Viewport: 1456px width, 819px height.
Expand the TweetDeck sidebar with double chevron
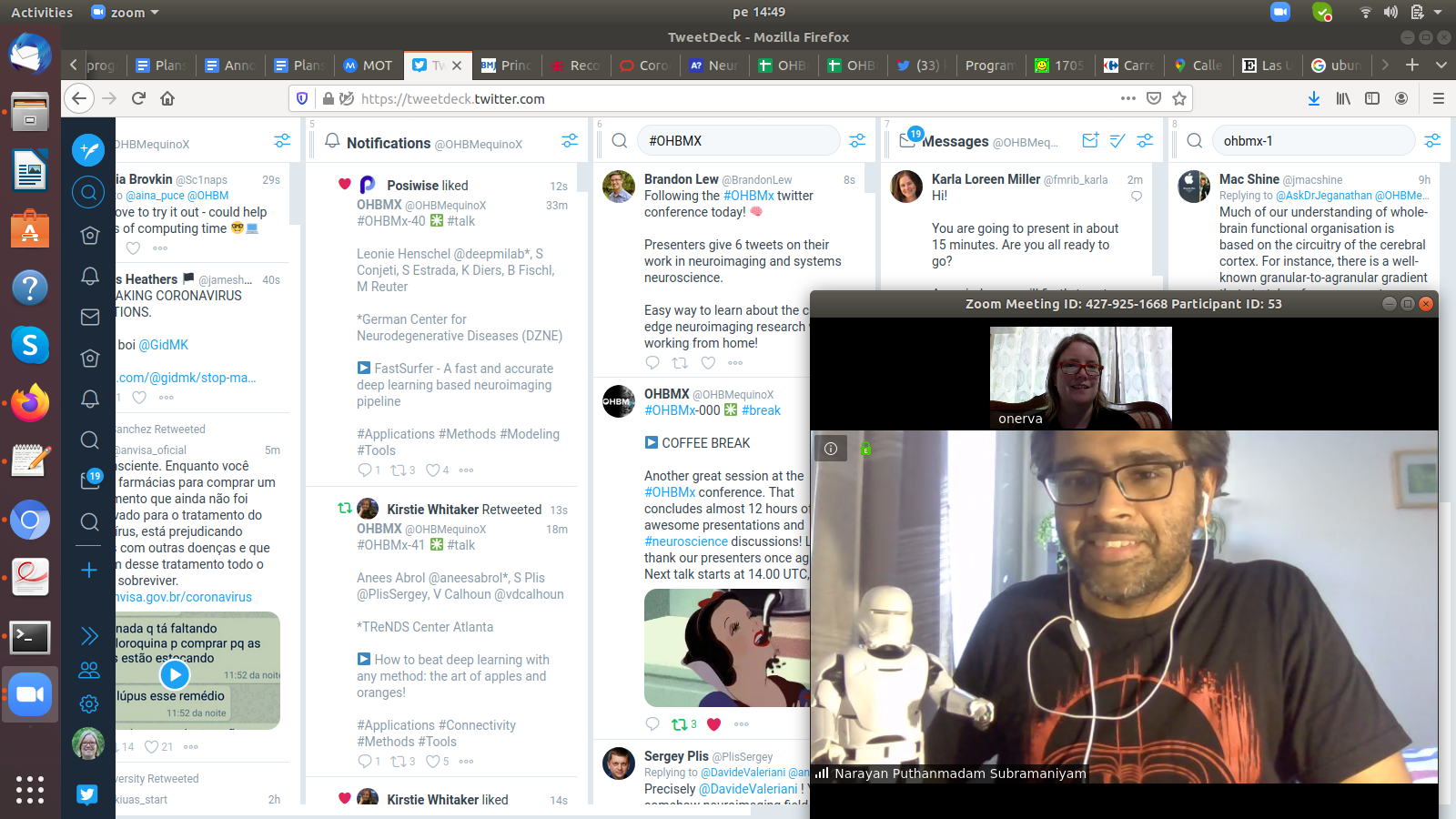(x=89, y=635)
